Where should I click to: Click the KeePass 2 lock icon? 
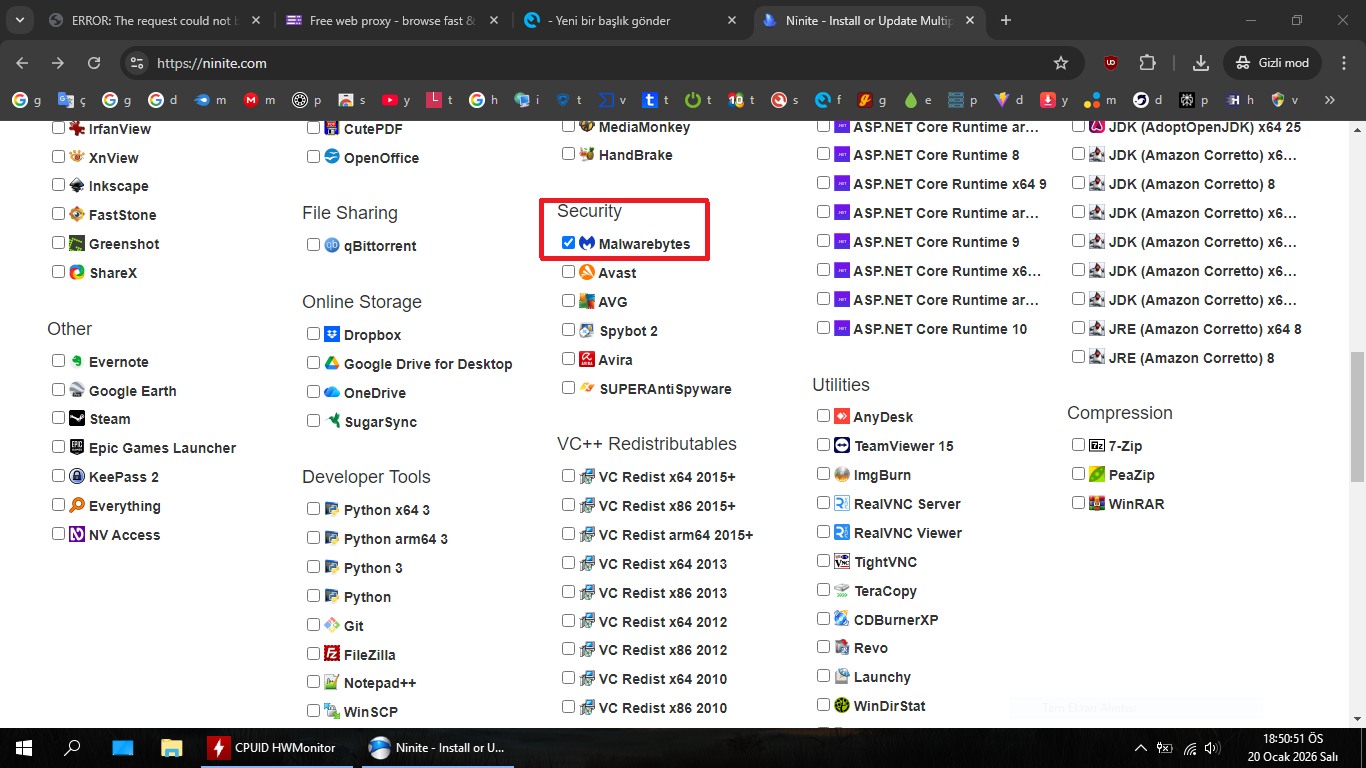pos(77,476)
